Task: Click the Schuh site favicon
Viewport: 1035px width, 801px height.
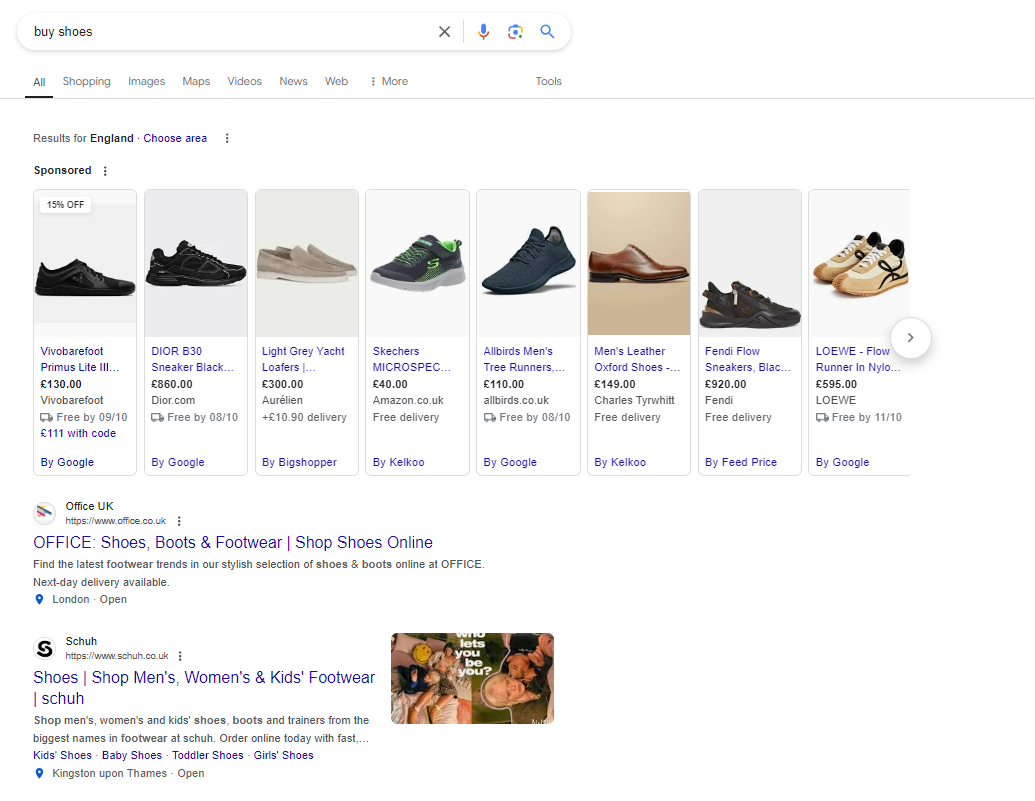Action: [45, 648]
